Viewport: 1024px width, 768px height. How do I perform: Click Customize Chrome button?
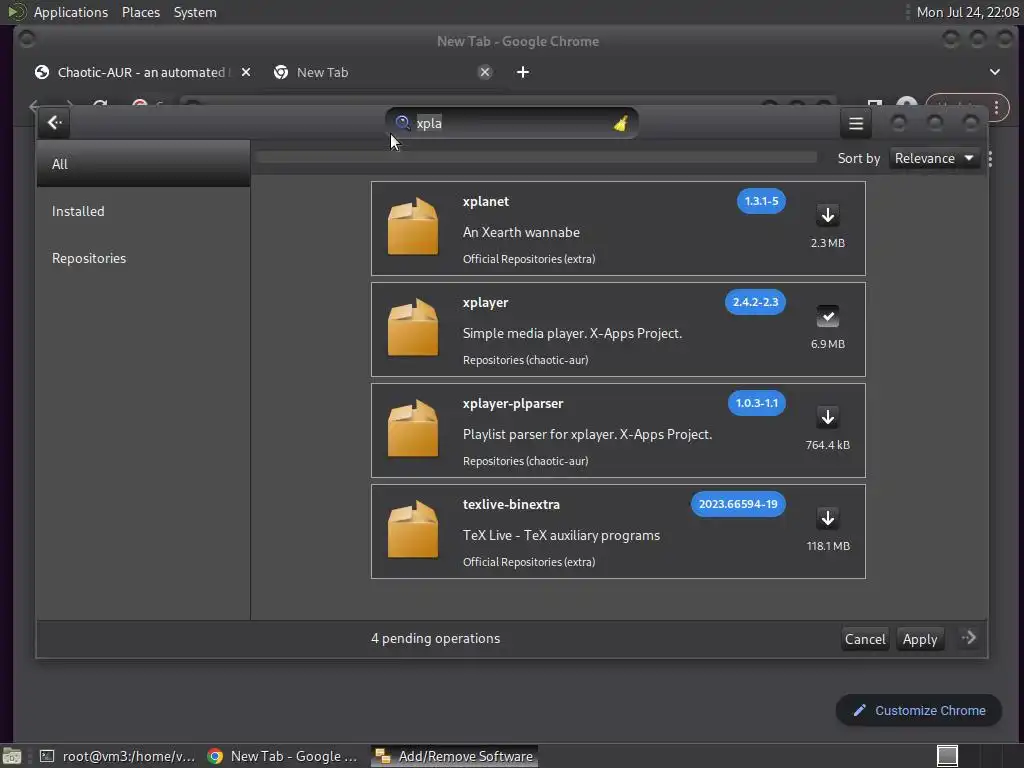[918, 711]
